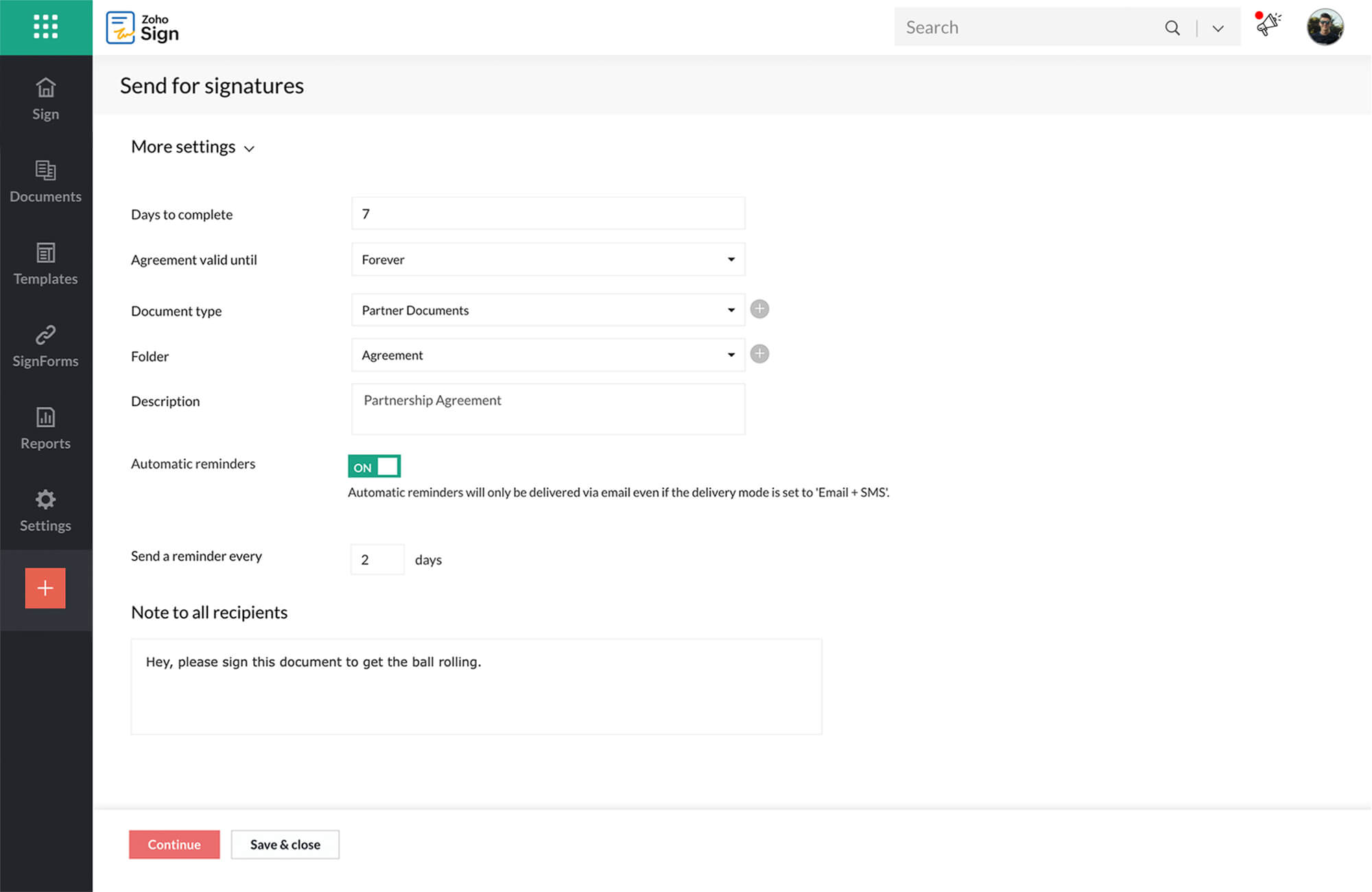Screen dimensions: 1372x892
Task: Click the red plus create button
Action: 45,588
